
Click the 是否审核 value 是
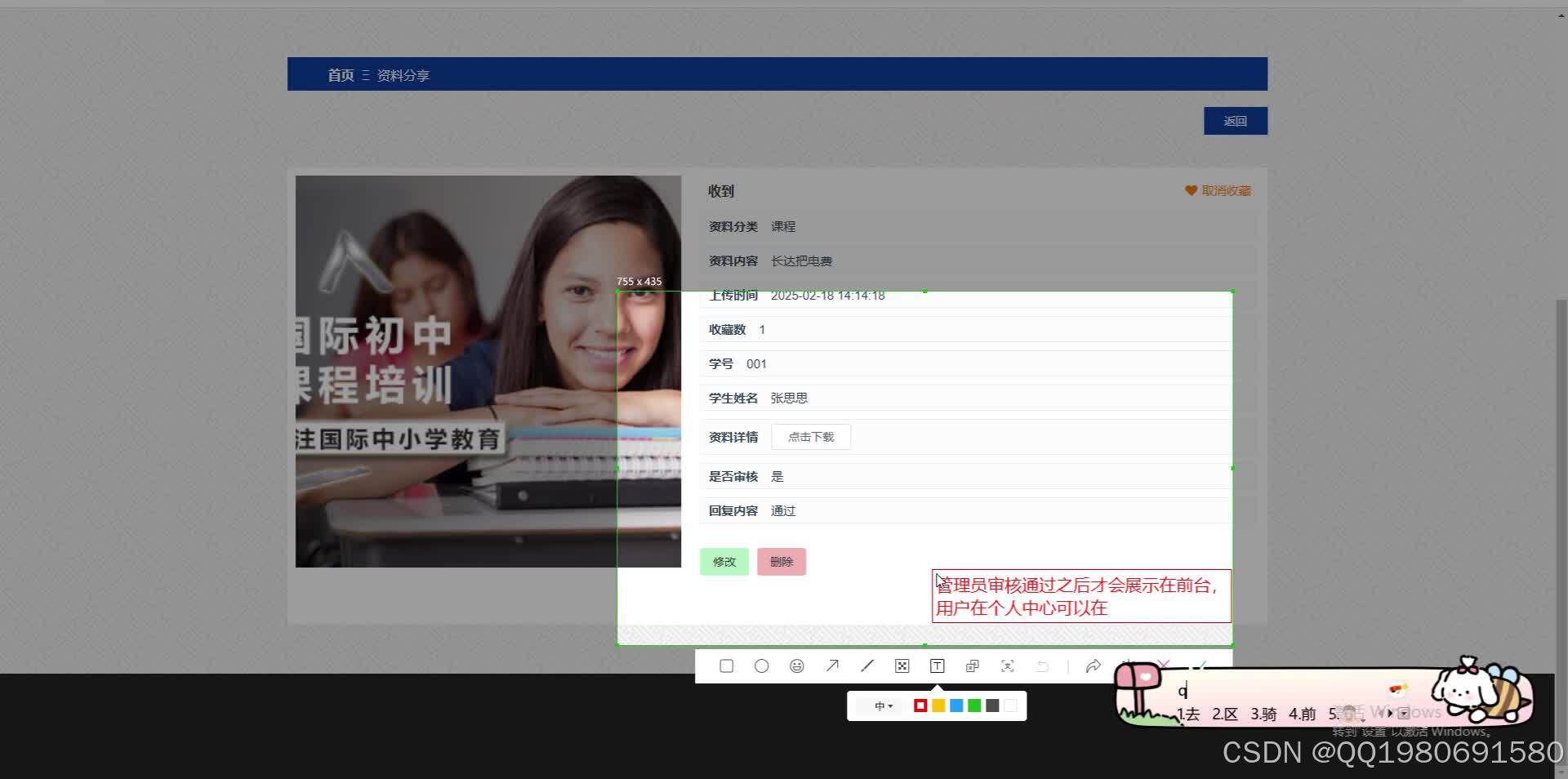point(777,477)
